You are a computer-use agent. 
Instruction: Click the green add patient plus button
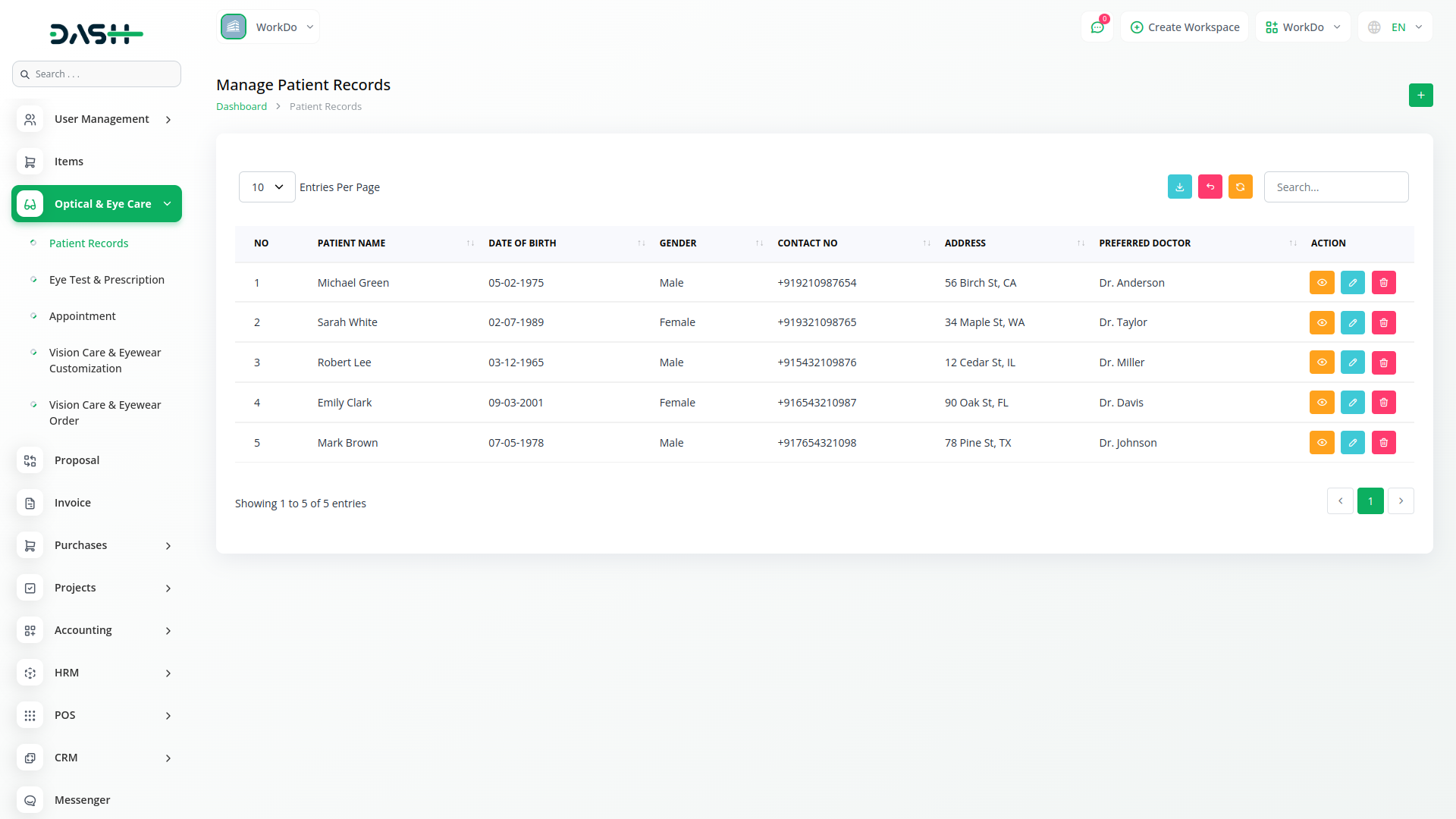(1420, 95)
